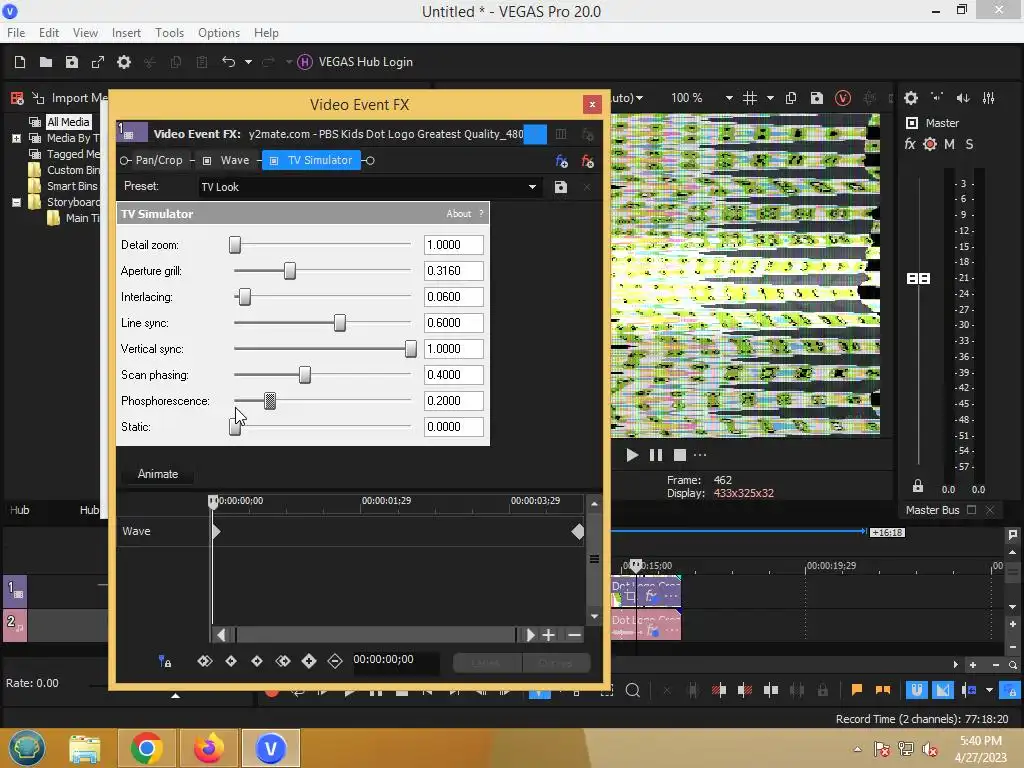Click the Render As export icon

(98, 62)
